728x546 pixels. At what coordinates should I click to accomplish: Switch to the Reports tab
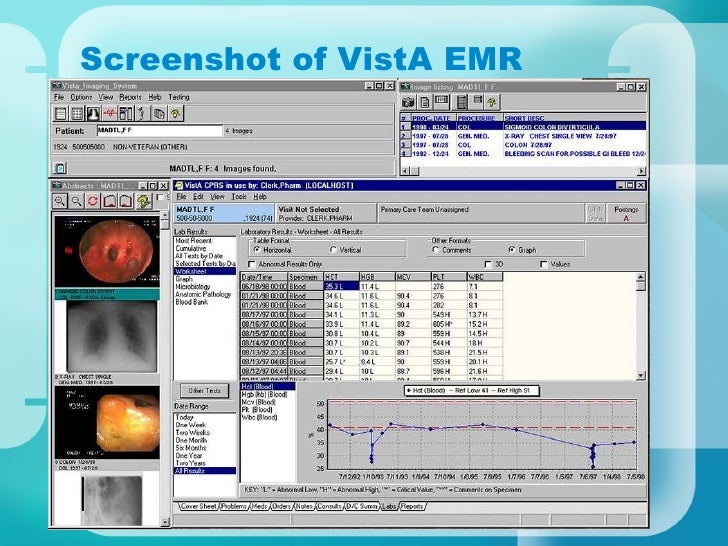coord(412,506)
